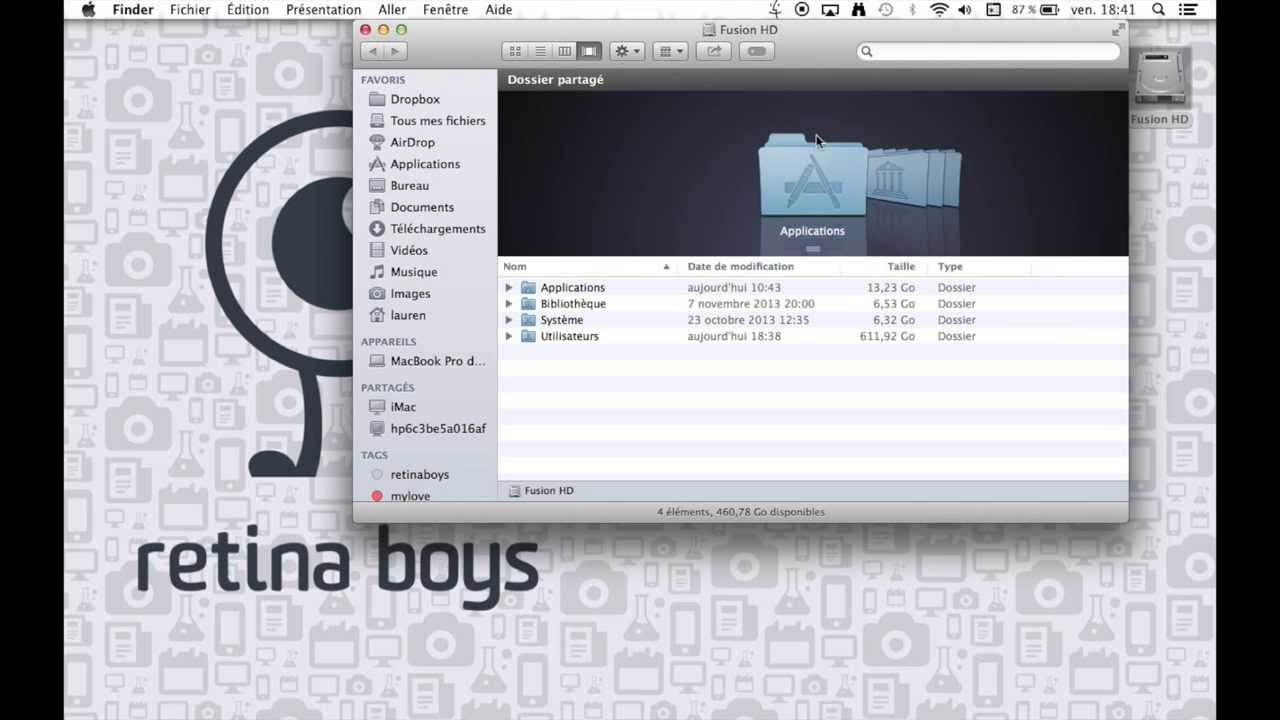This screenshot has height=720, width=1280.
Task: Expand the Applications folder row
Action: coord(509,288)
